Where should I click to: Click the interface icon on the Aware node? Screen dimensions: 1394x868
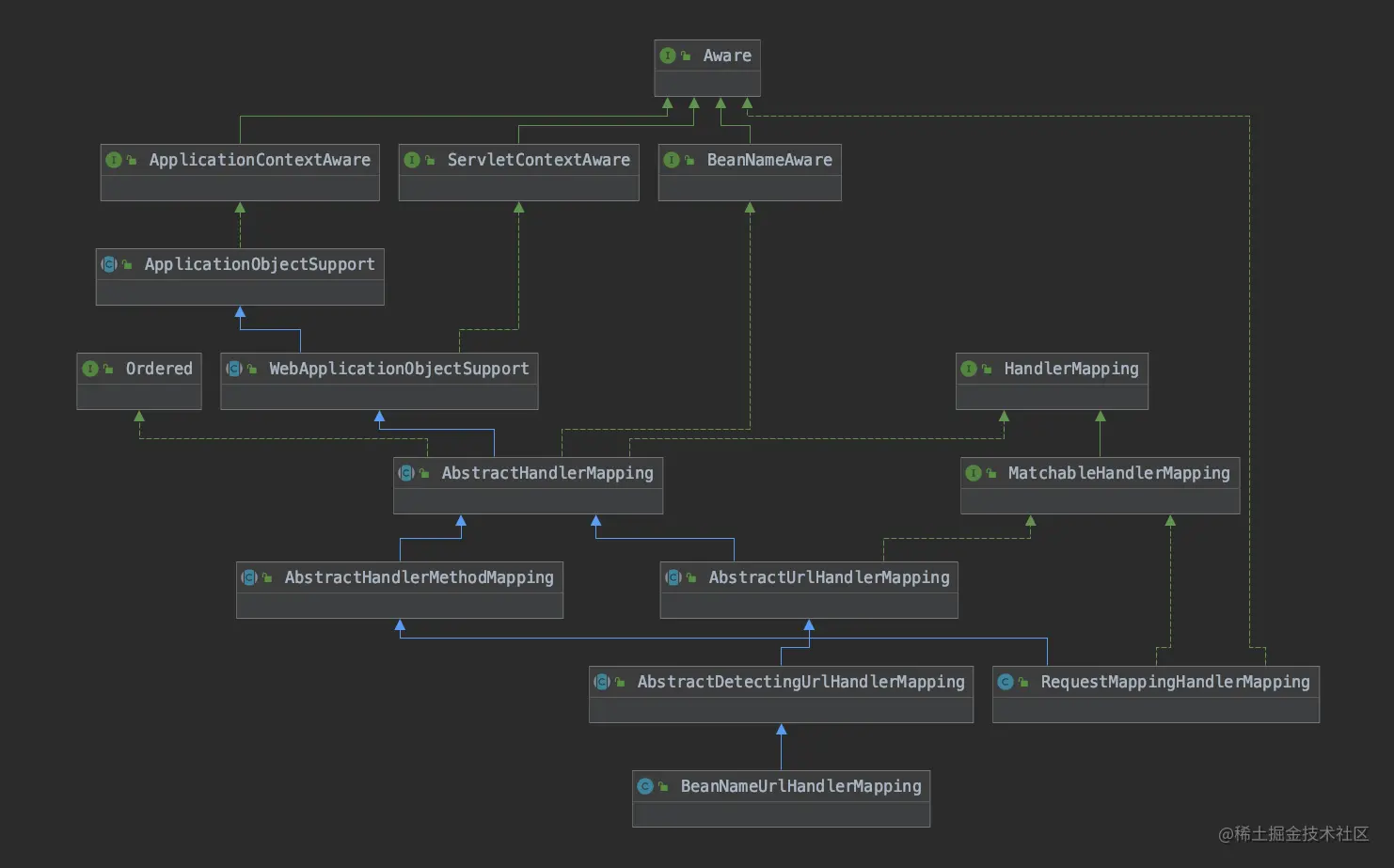(669, 55)
